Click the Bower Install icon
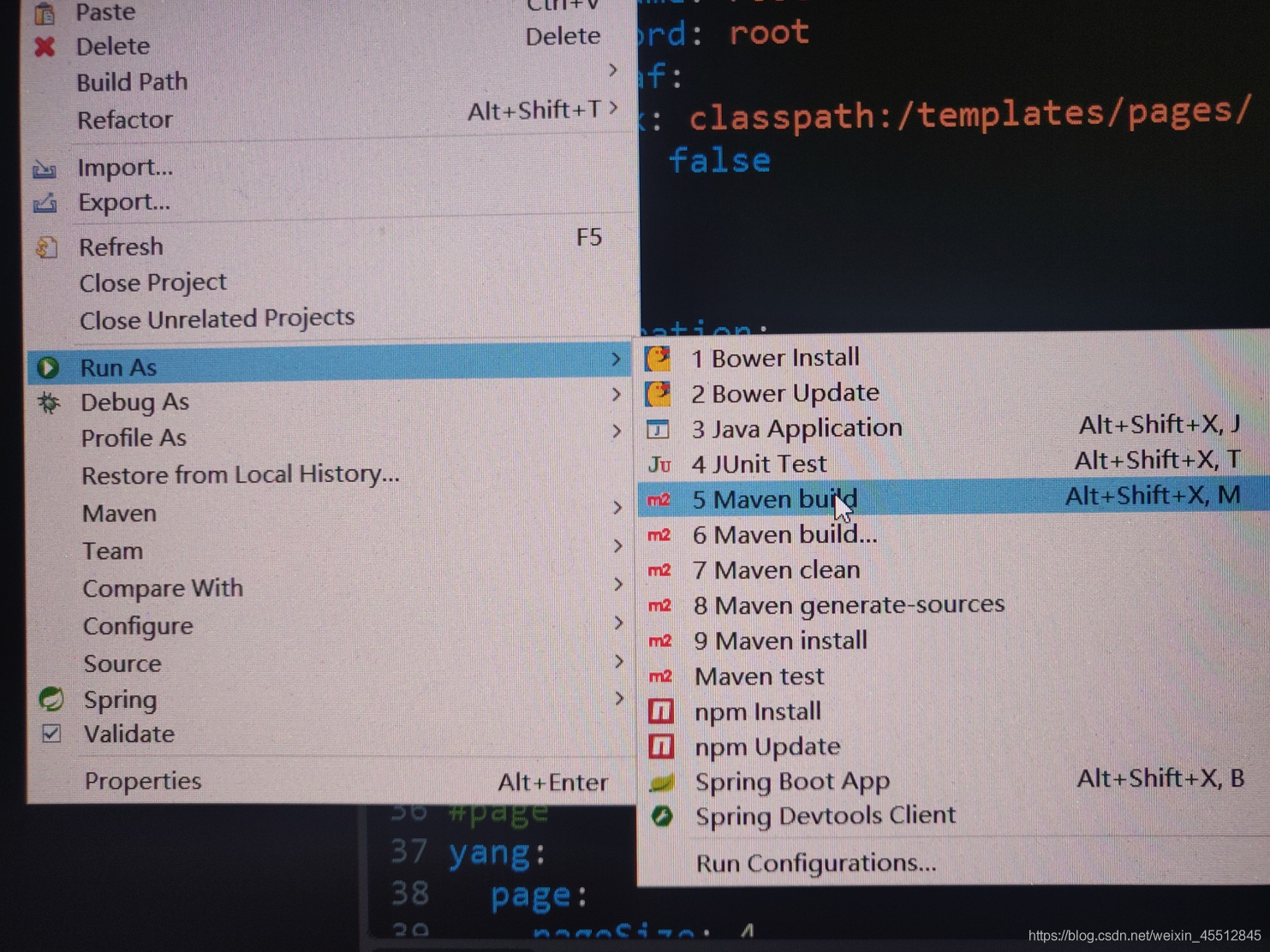The width and height of the screenshot is (1270, 952). point(658,358)
